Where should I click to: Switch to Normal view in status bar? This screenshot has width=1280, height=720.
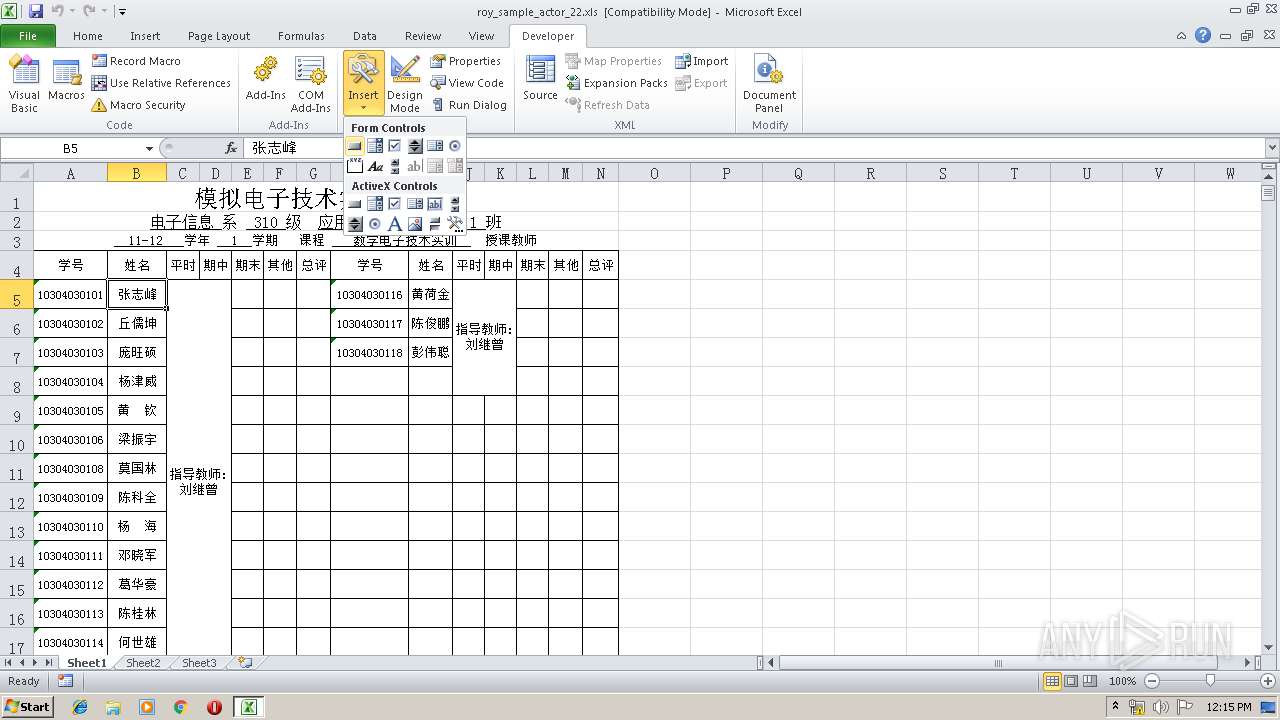tap(1052, 681)
